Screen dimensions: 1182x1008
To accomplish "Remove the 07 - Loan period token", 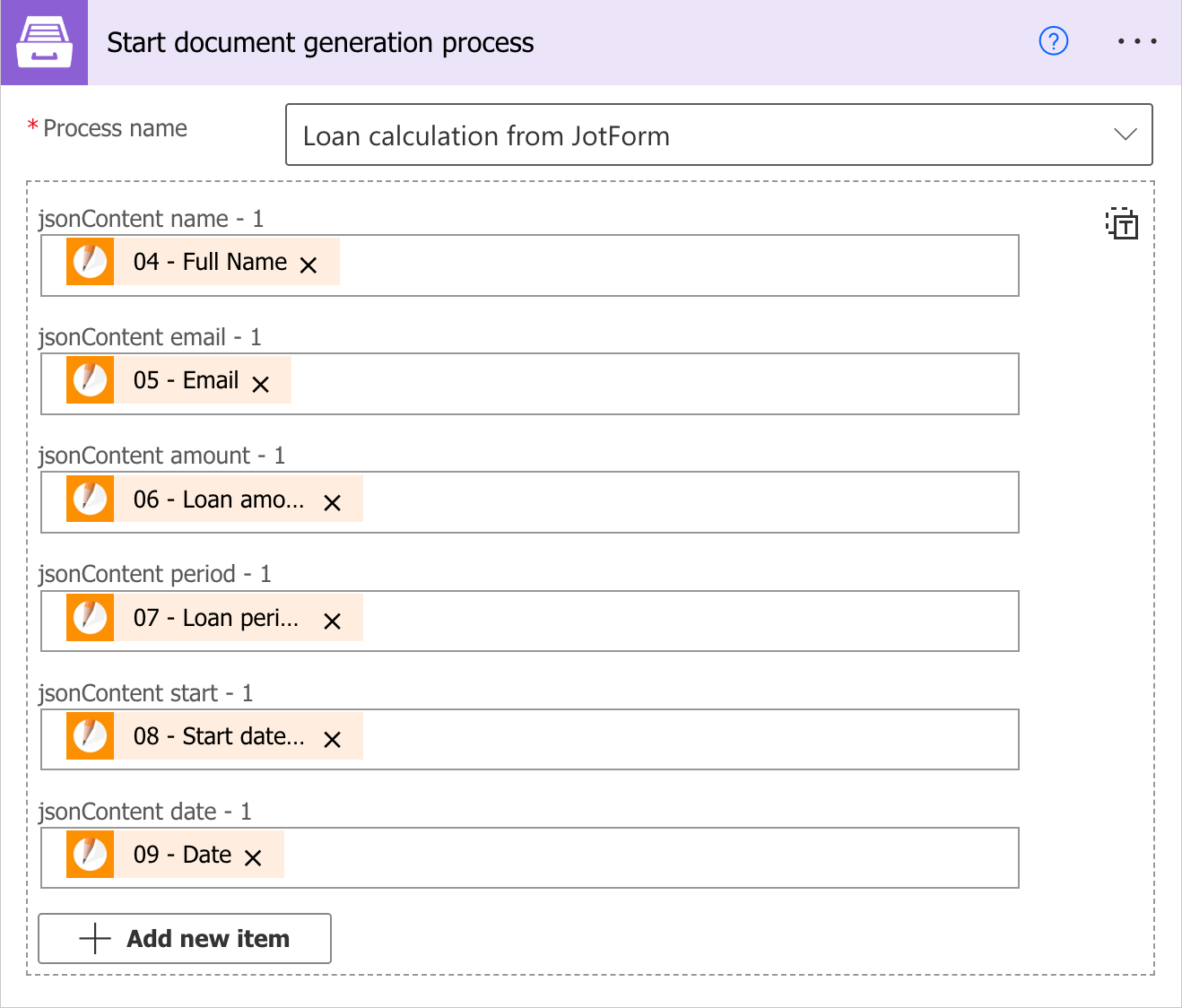I will pos(332,621).
